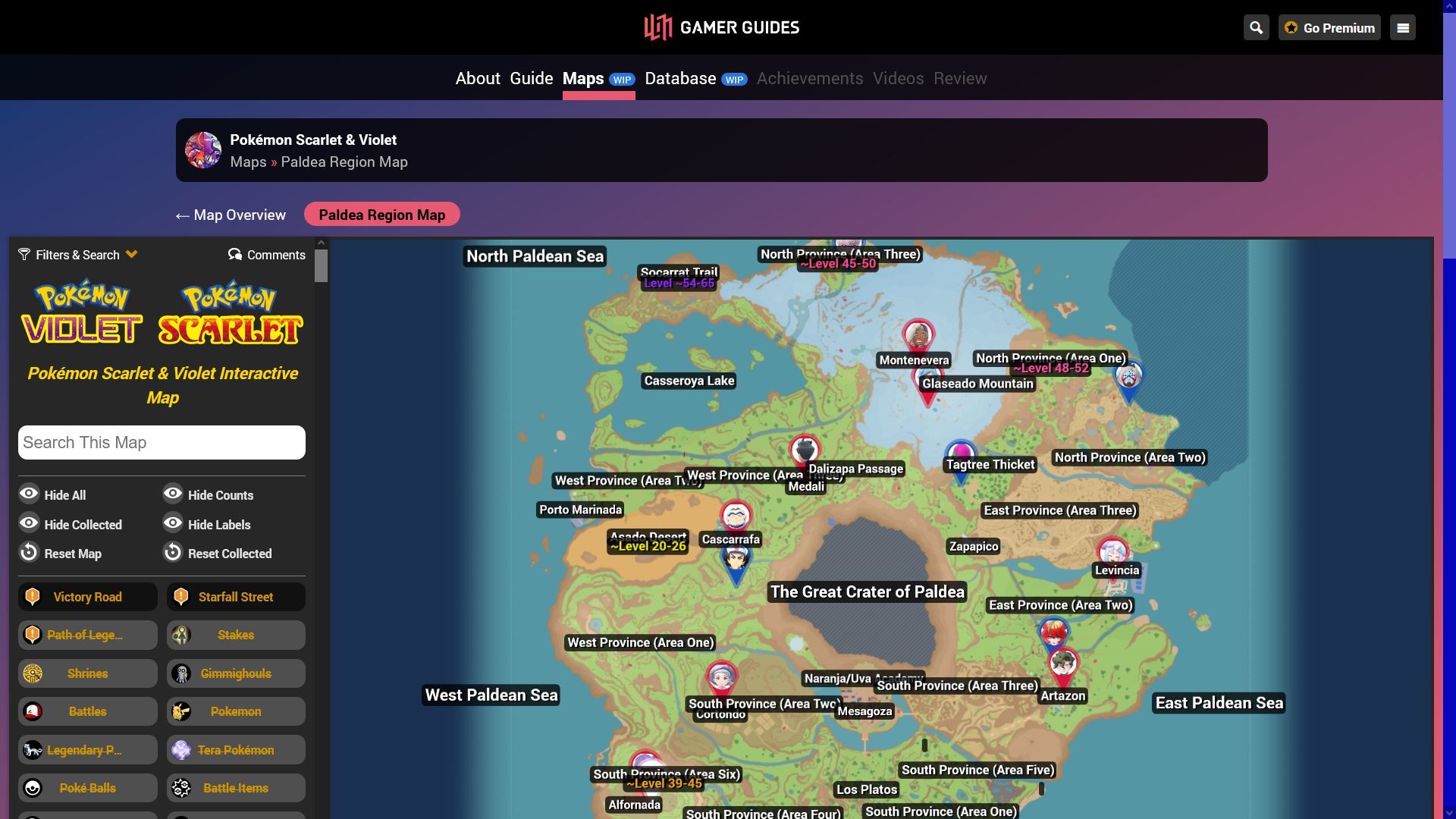Toggle the Starfall Street filter
This screenshot has width=1456, height=819.
(x=236, y=597)
